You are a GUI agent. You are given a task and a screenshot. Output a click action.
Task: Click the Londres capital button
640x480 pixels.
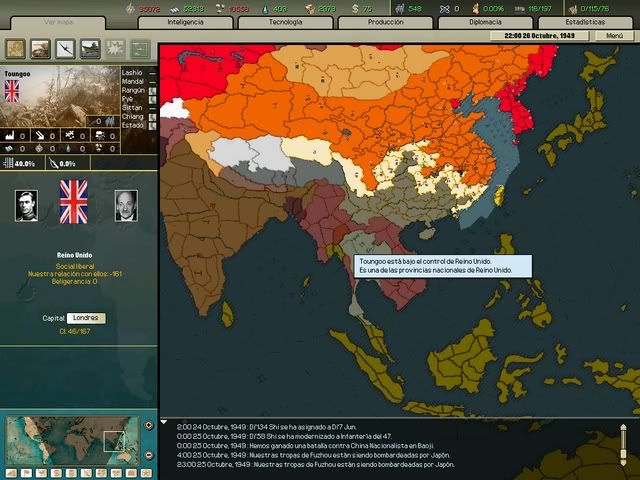pos(86,318)
